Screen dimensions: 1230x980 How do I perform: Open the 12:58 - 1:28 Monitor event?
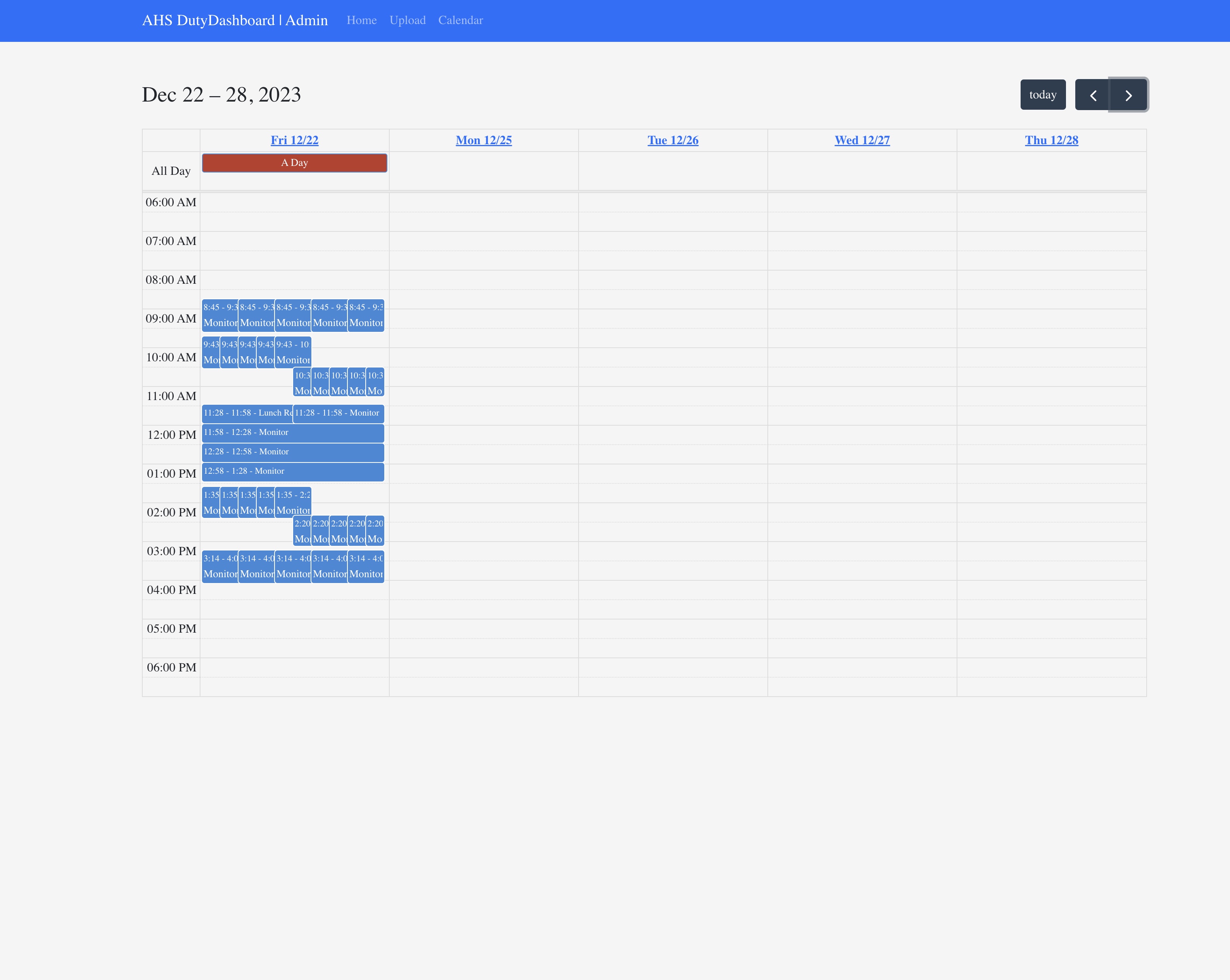click(x=293, y=472)
